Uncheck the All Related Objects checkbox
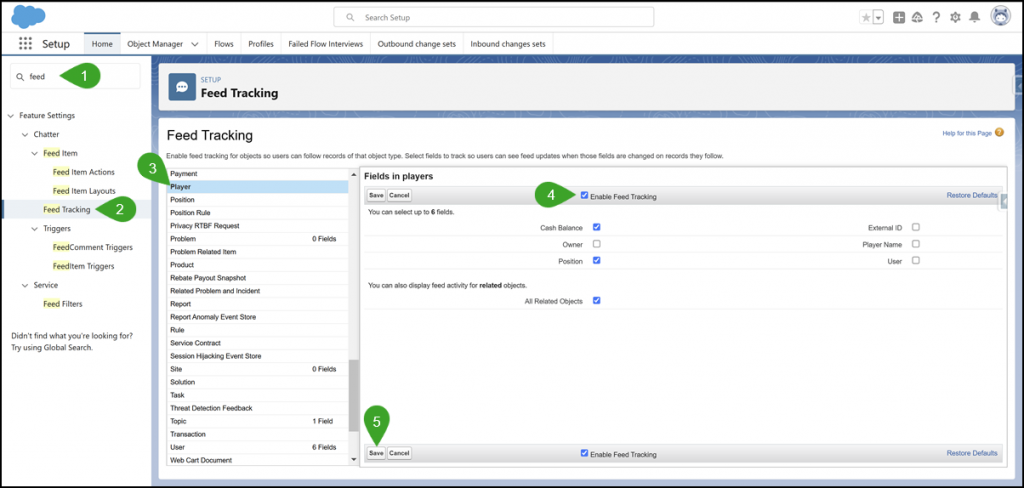 click(x=596, y=301)
